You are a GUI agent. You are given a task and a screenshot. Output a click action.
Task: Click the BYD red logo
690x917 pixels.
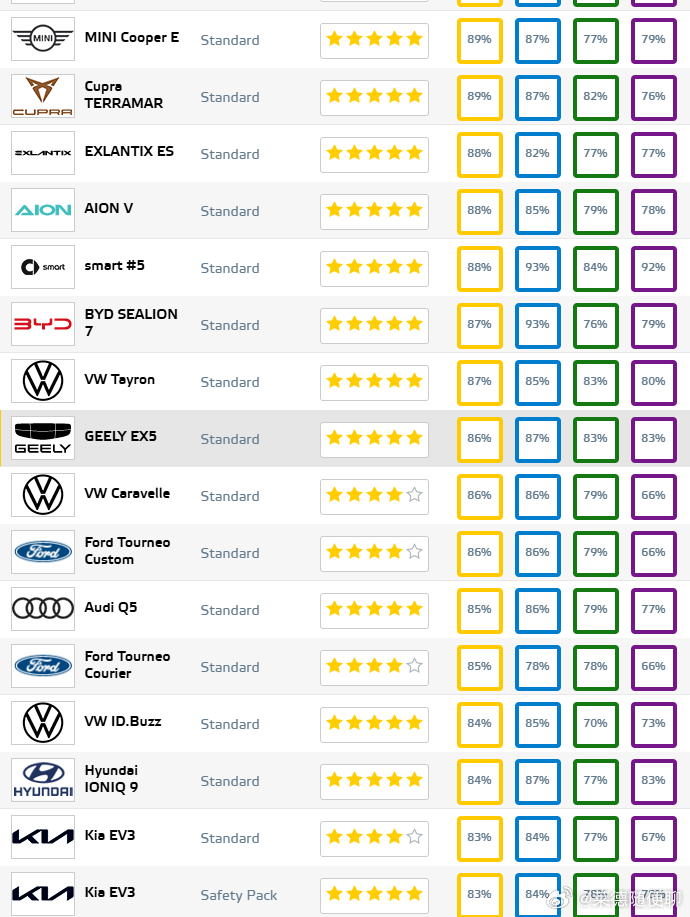(43, 324)
